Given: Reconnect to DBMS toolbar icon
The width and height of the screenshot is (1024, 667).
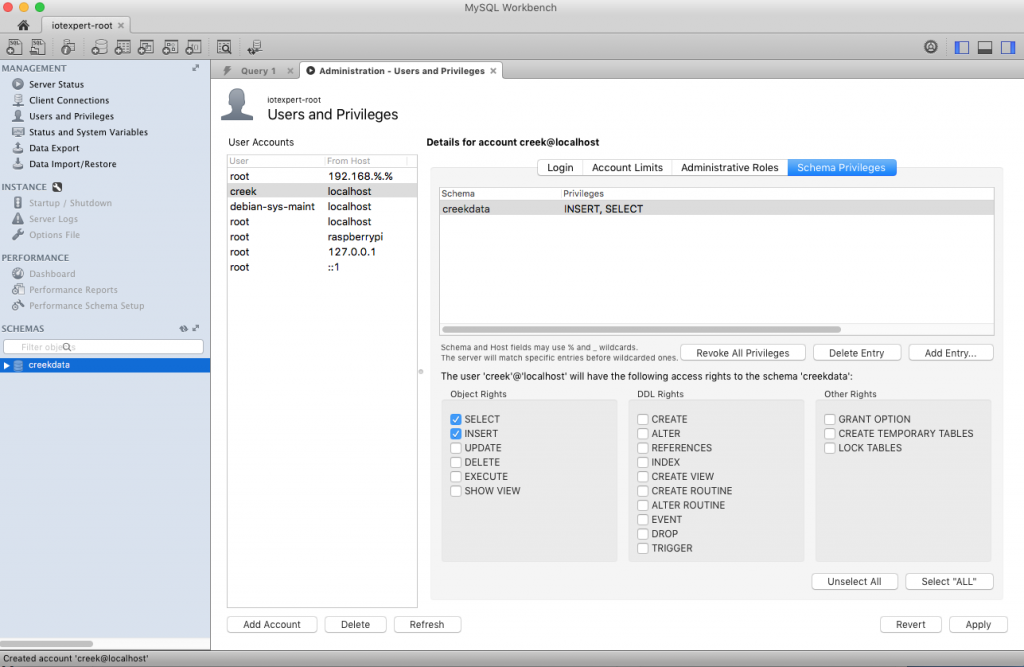Looking at the screenshot, I should 255,47.
